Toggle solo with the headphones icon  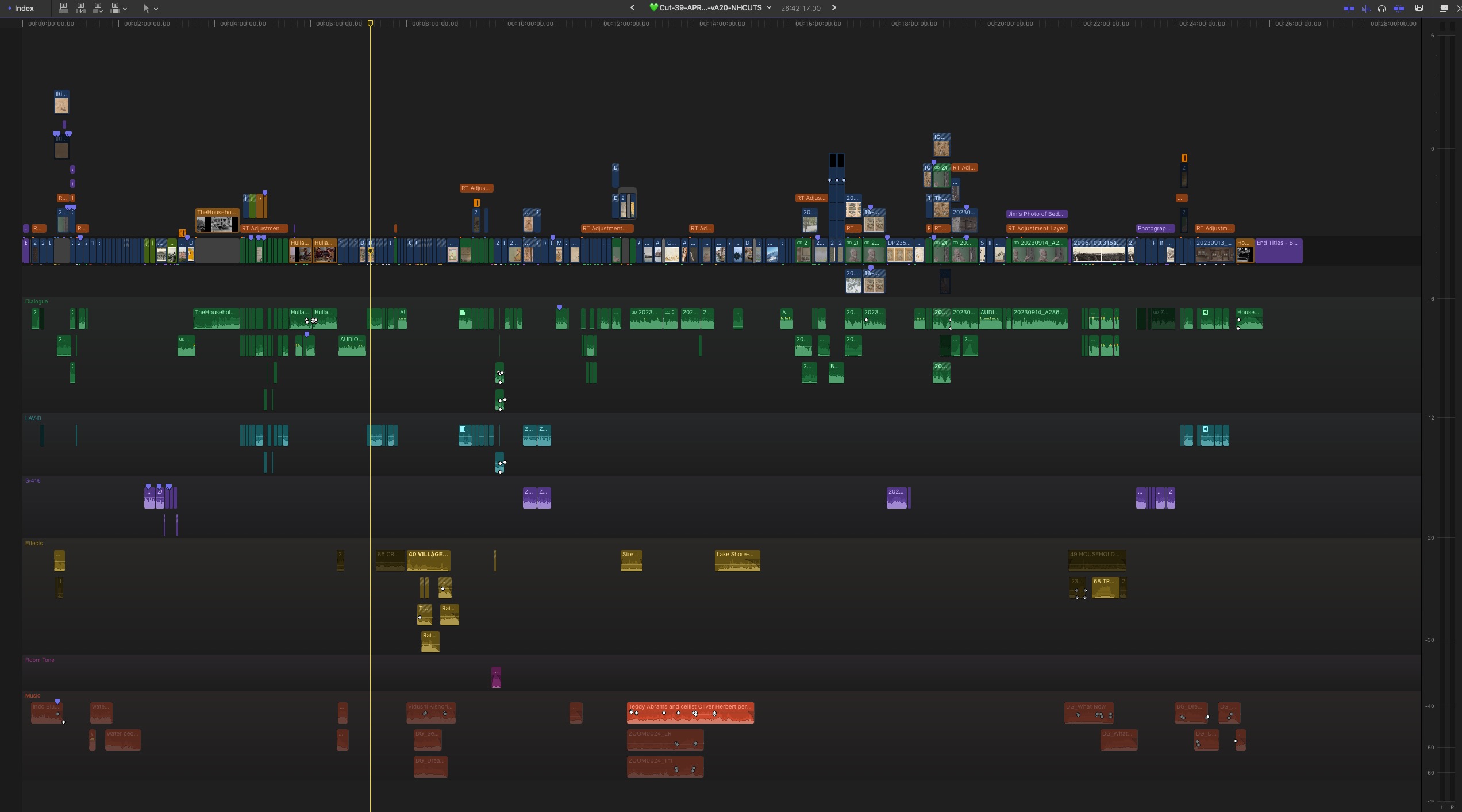point(1382,8)
